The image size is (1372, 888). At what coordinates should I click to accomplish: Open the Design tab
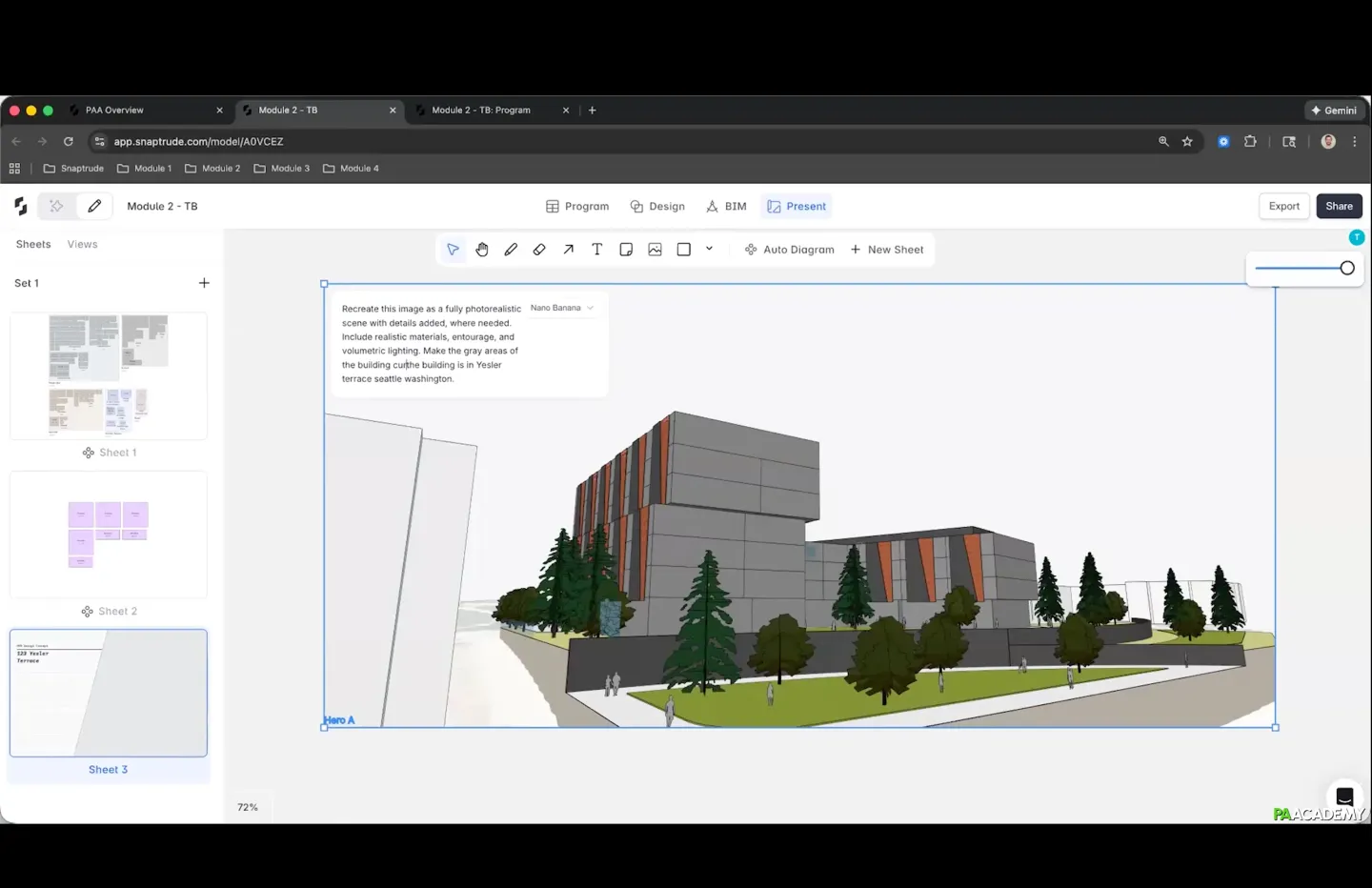[657, 207]
